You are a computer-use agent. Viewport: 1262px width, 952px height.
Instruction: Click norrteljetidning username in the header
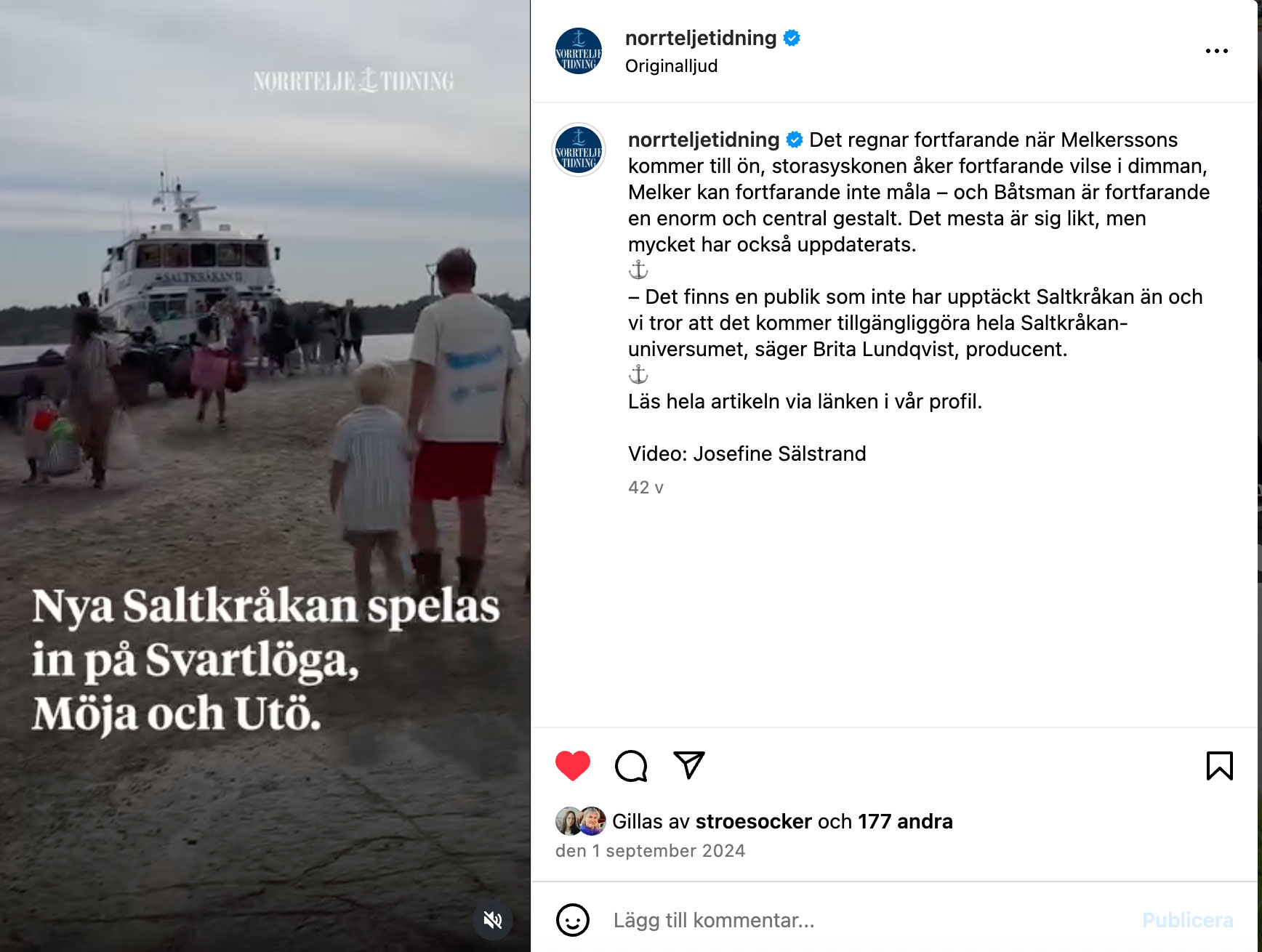point(701,38)
